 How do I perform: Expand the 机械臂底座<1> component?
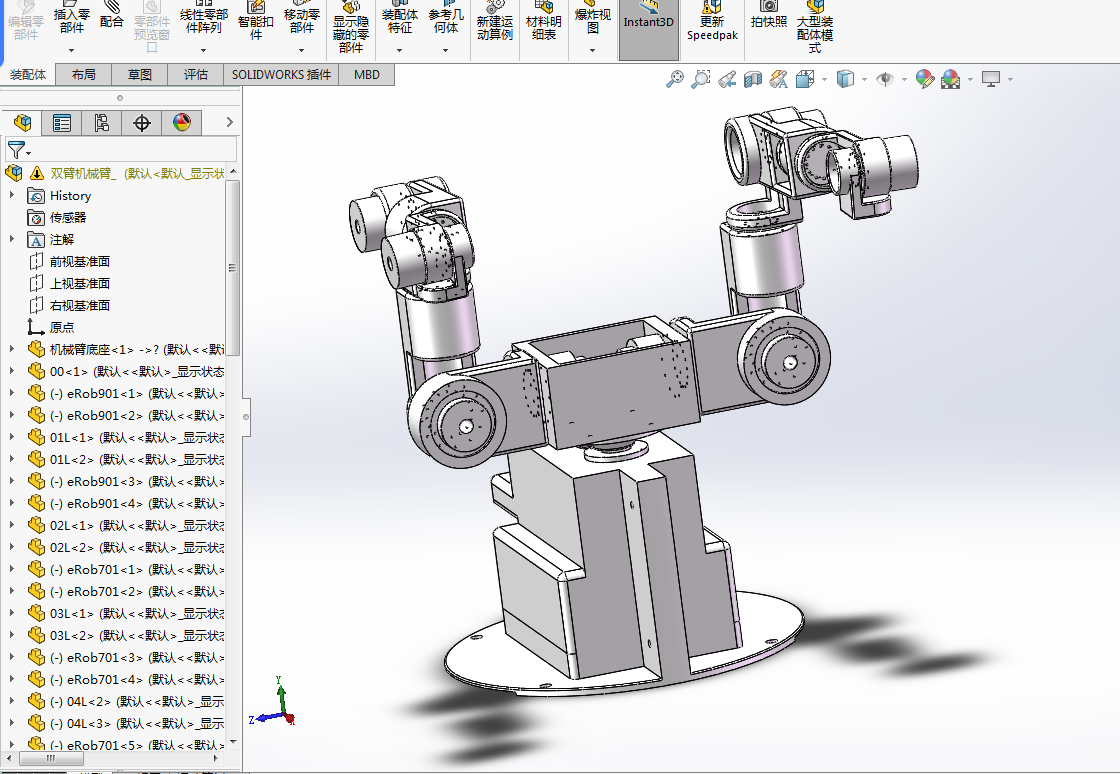pos(11,349)
